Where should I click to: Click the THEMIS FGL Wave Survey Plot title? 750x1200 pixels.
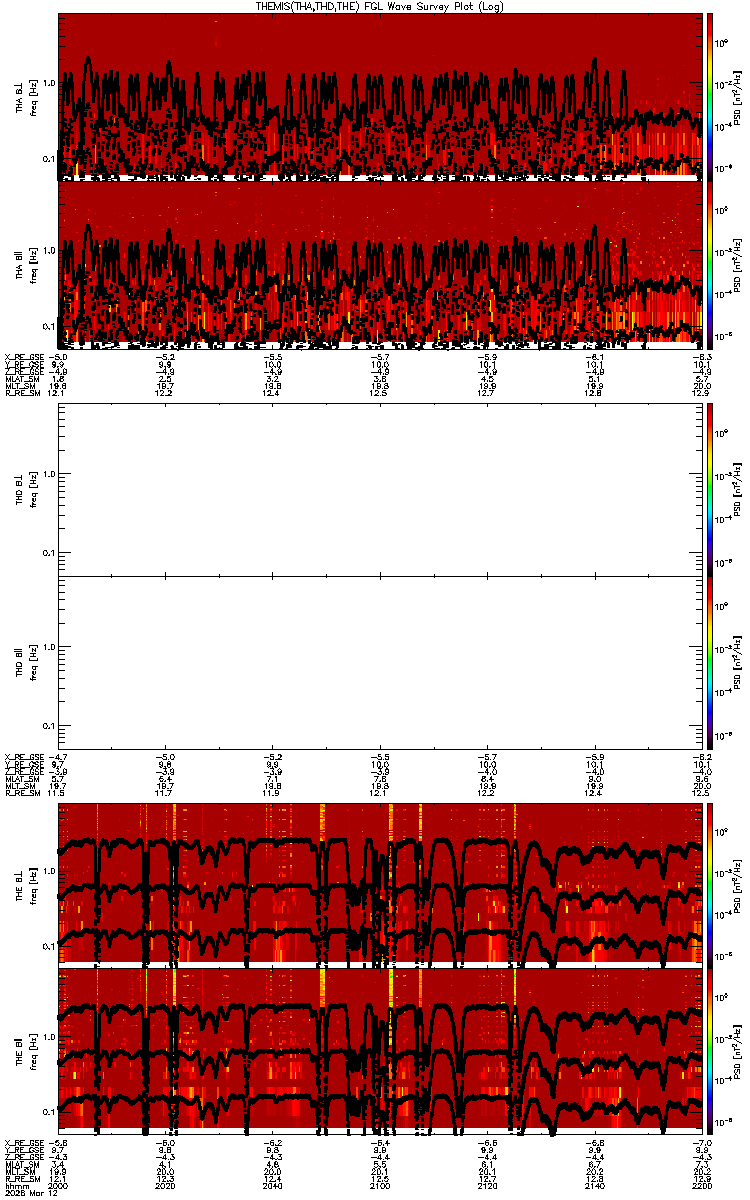[x=378, y=6]
